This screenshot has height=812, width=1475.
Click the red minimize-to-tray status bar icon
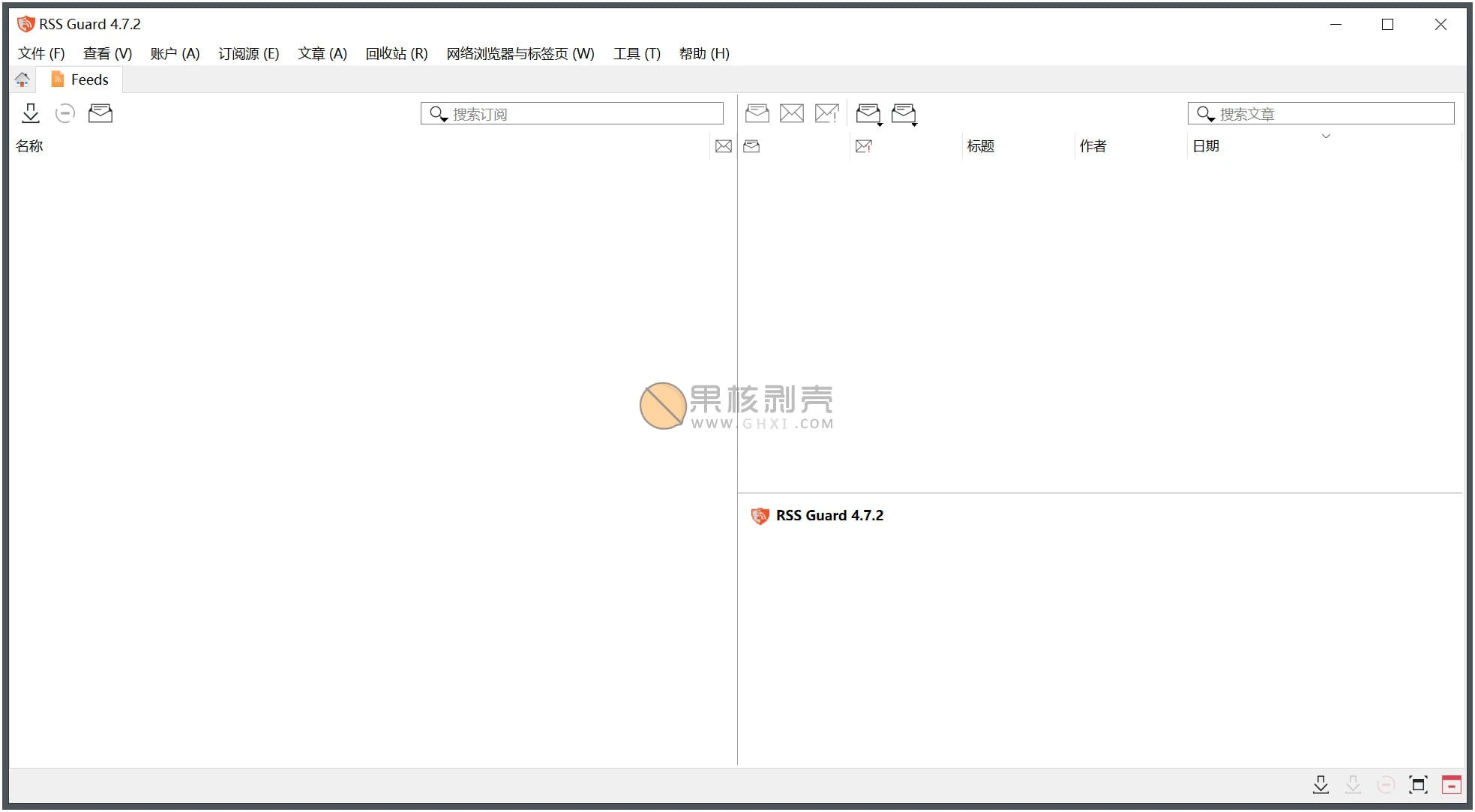click(1452, 785)
